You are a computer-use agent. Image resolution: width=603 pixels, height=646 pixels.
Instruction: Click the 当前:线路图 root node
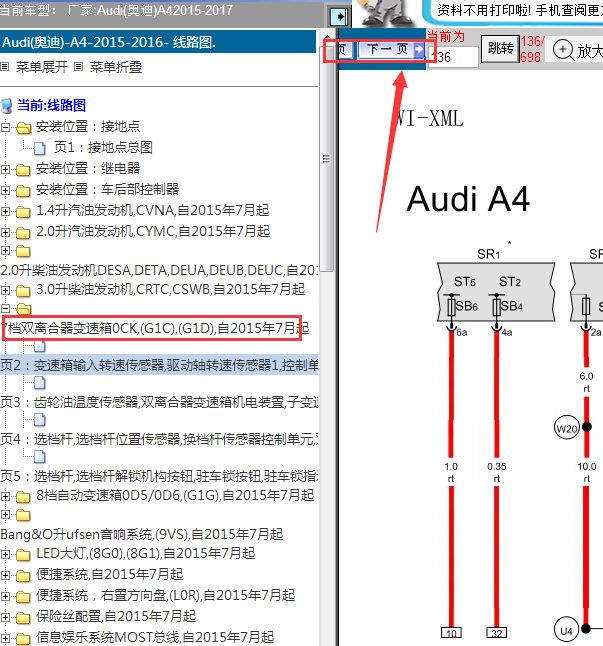coord(51,105)
